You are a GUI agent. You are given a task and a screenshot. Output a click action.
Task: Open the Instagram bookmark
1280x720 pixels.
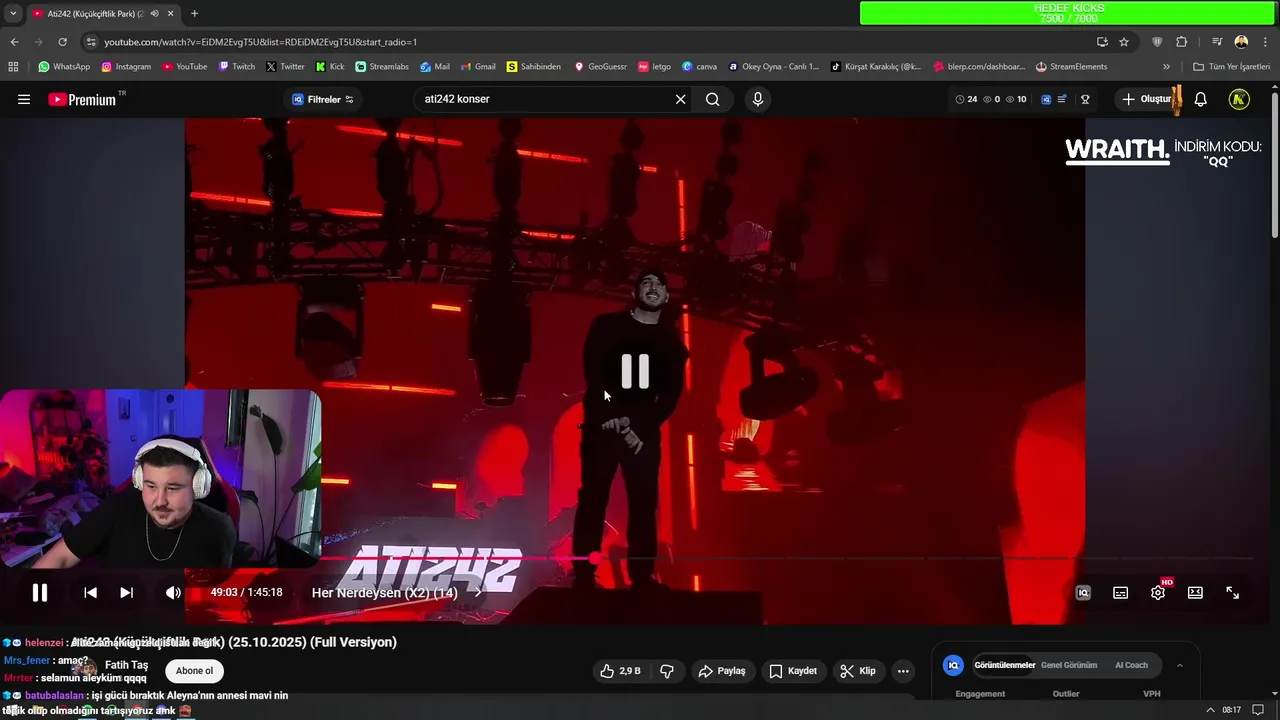126,67
